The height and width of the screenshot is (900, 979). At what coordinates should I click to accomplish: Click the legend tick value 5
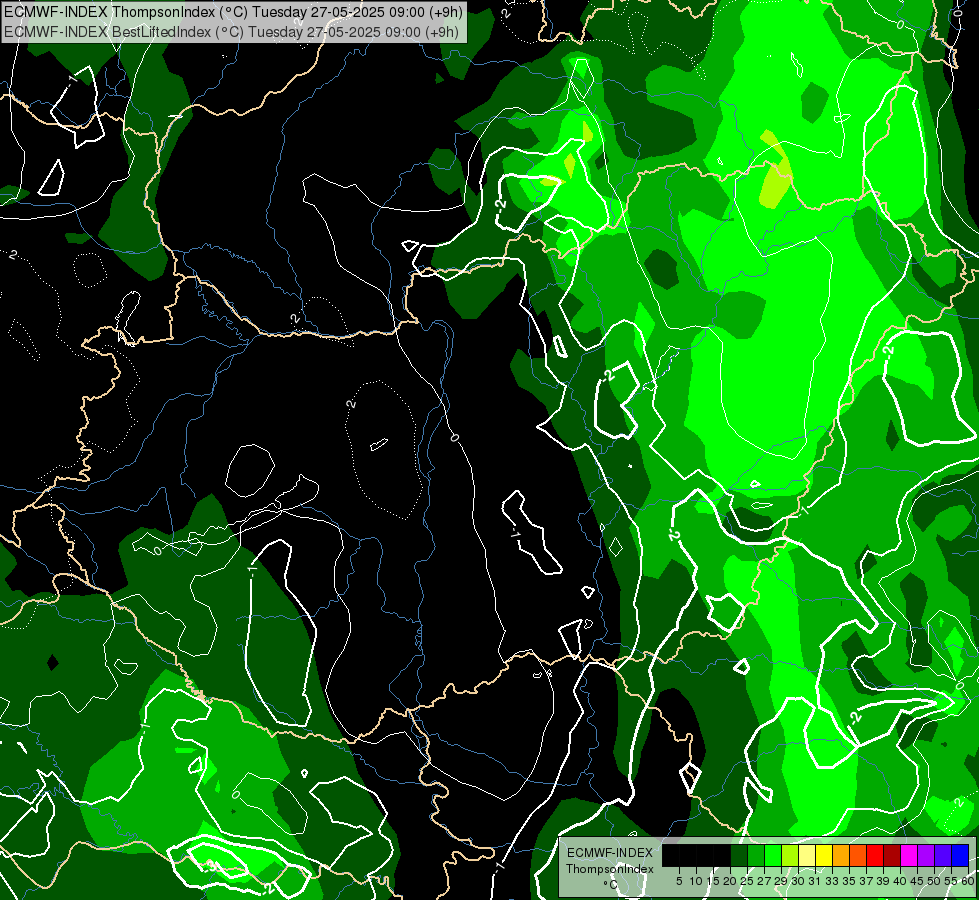(x=679, y=881)
